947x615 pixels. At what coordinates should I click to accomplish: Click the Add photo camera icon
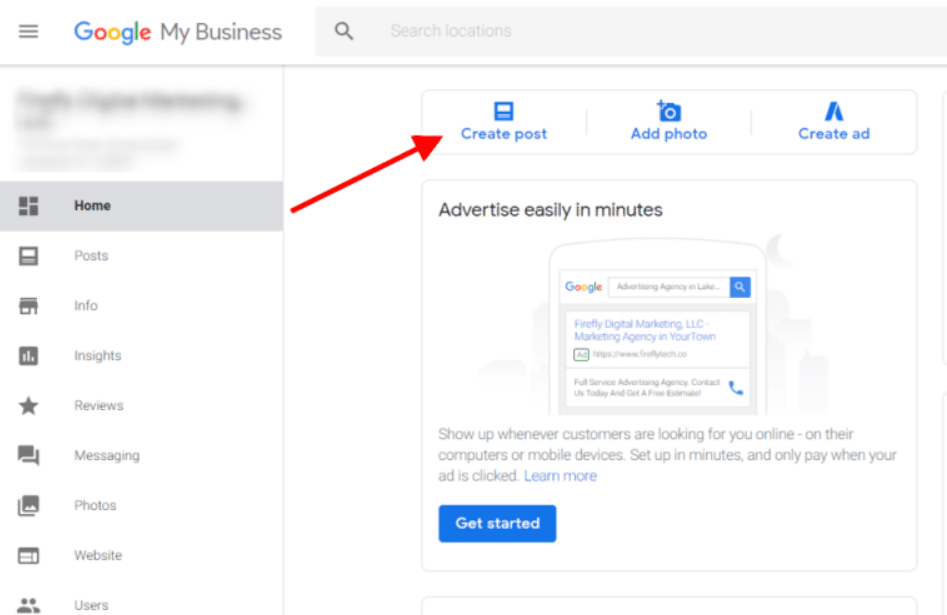pos(669,110)
